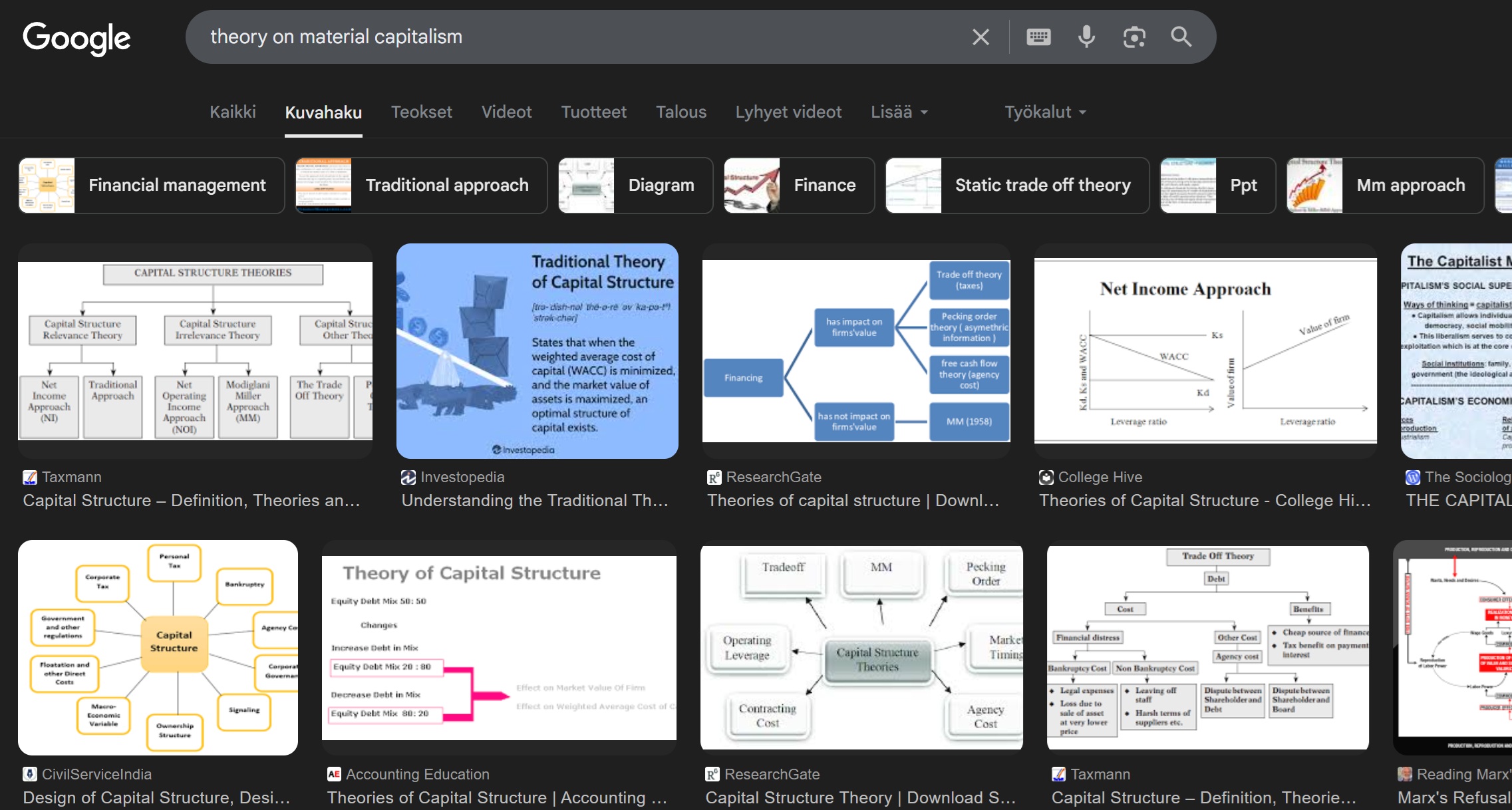Open search by image camera icon
The height and width of the screenshot is (810, 1512).
tap(1134, 37)
